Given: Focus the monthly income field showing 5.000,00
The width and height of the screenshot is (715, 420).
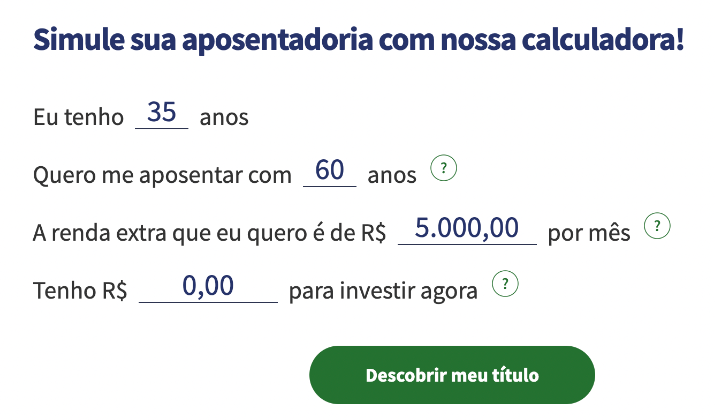Looking at the screenshot, I should [468, 229].
